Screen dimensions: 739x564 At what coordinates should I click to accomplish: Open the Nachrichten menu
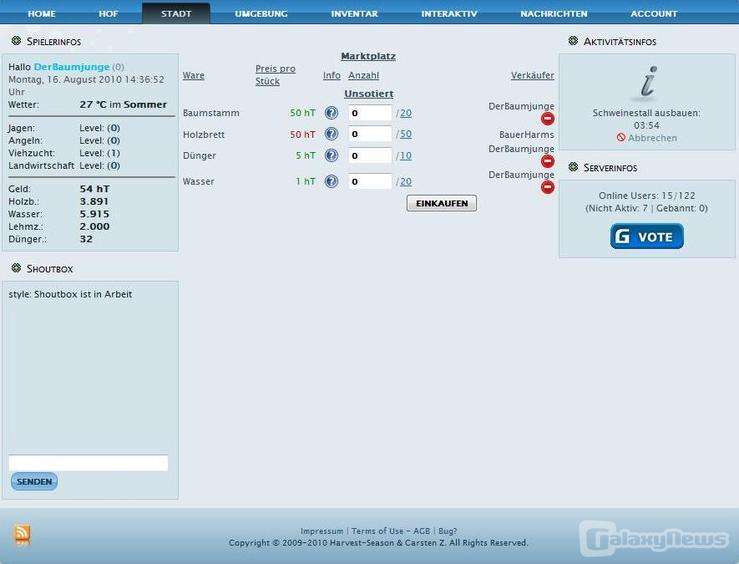click(554, 14)
